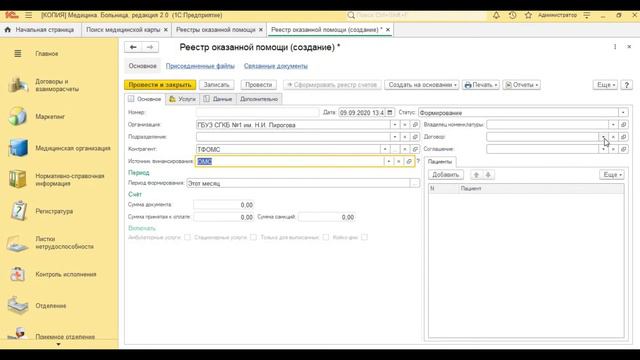Viewport: 640px width, 360px height.
Task: Click the Сумма документа field
Action: [224, 205]
